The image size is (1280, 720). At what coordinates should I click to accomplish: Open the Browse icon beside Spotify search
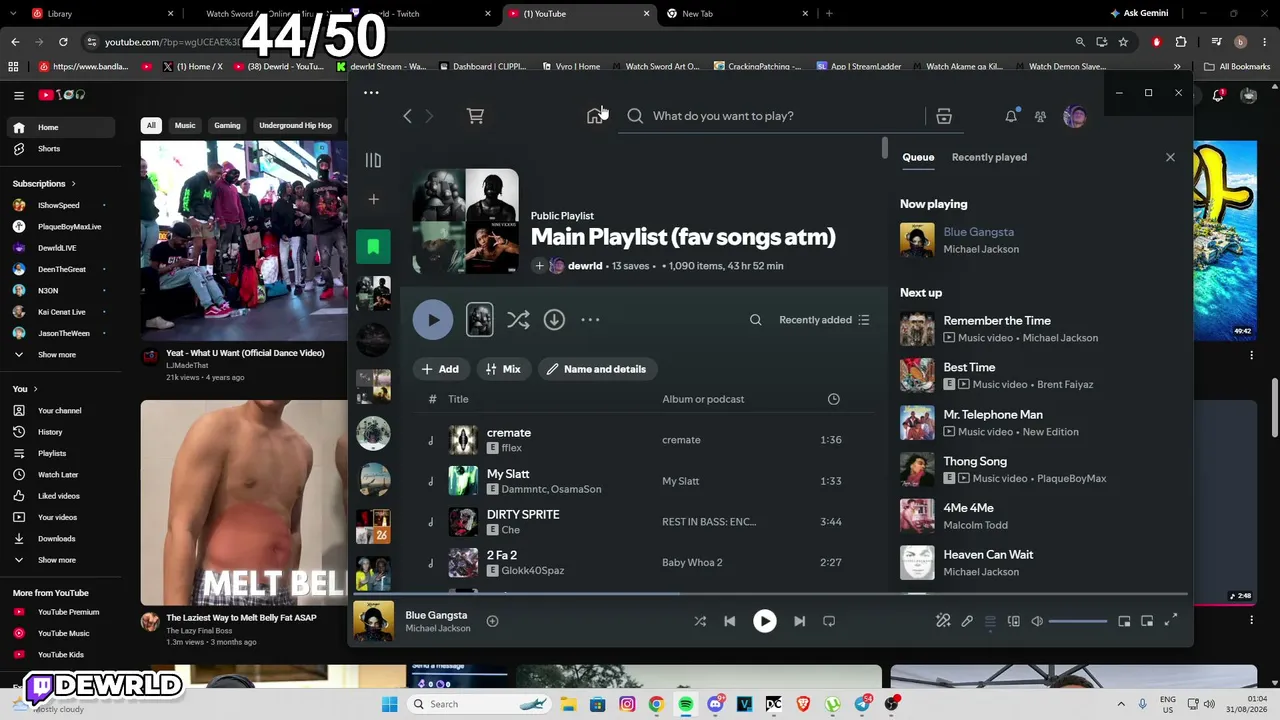pos(943,116)
